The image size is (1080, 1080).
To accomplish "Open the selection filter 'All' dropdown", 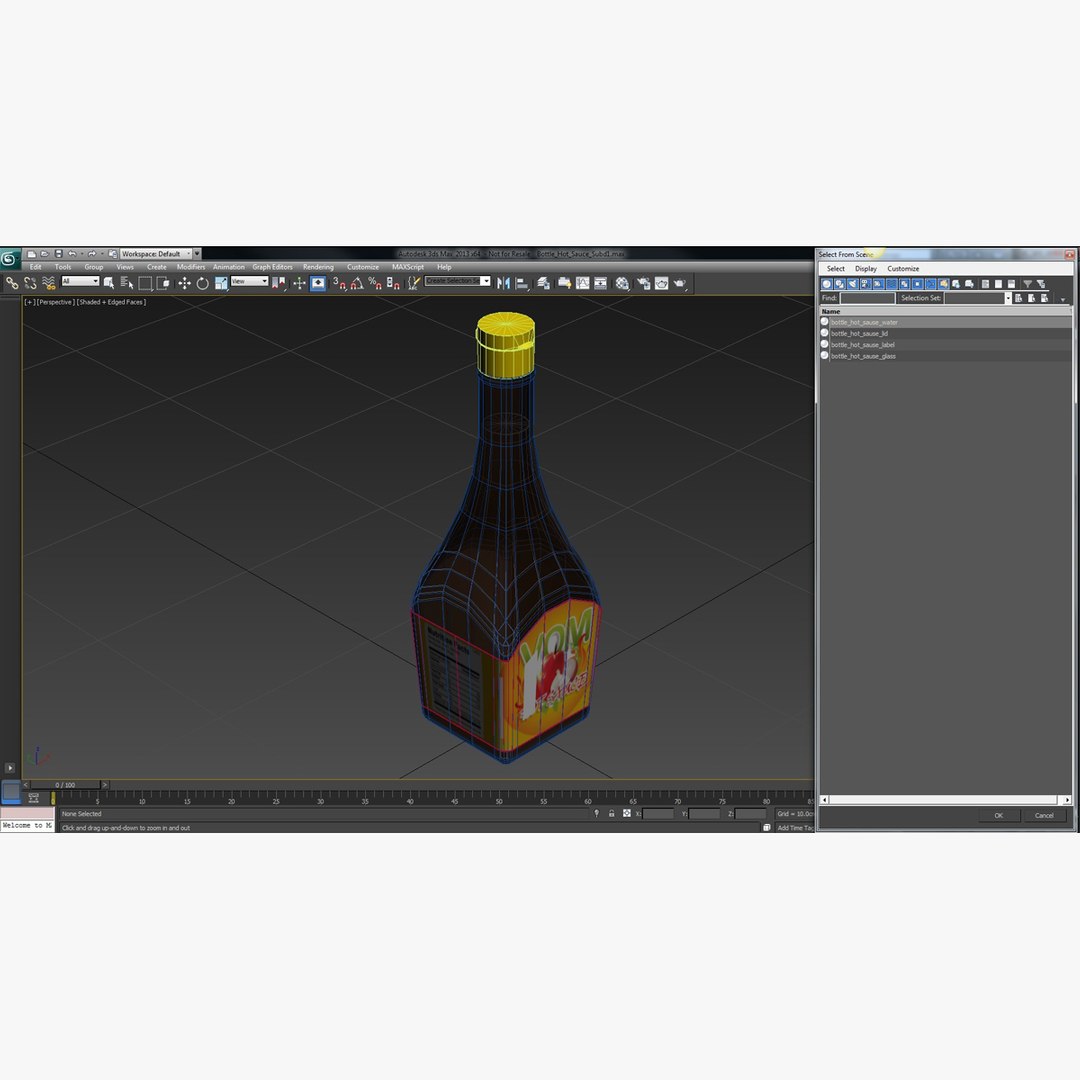I will point(81,281).
